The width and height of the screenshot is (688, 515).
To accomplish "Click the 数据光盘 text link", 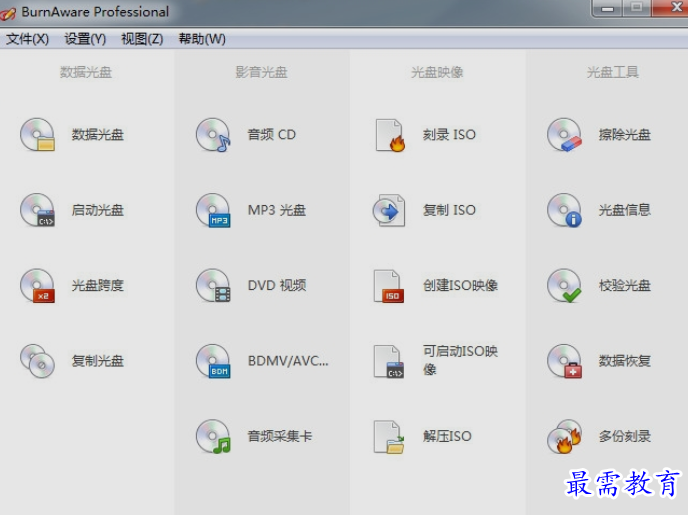I will tap(97, 135).
